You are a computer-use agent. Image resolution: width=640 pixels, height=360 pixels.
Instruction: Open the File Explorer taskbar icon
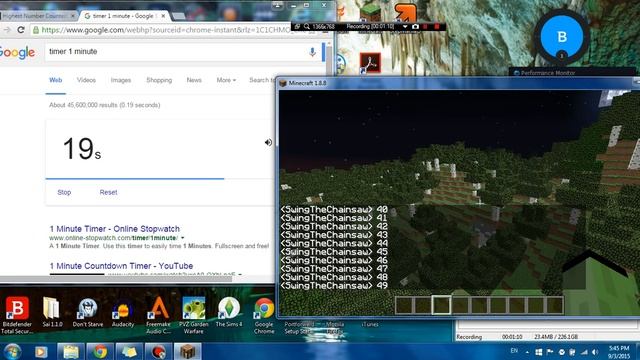click(x=70, y=352)
